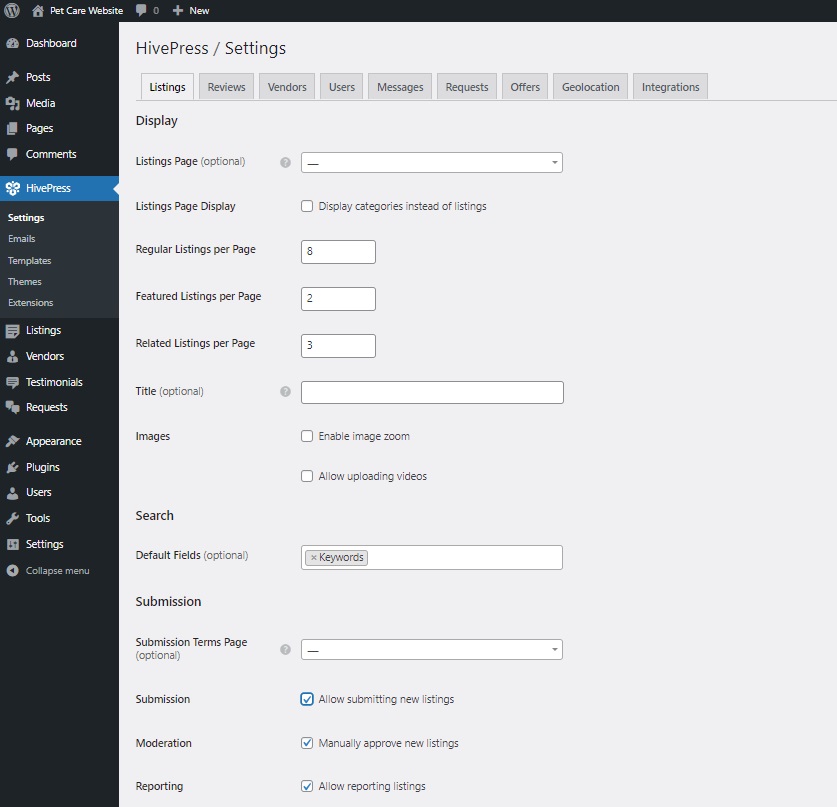
Task: Switch to the Geolocation tab
Action: pyautogui.click(x=590, y=86)
